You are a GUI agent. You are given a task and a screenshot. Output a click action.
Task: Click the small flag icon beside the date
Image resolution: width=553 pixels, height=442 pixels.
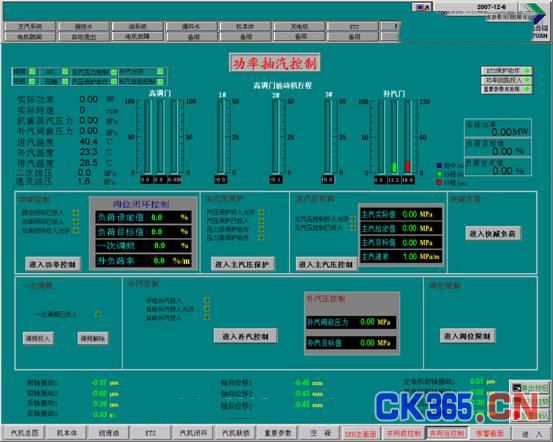pos(423,7)
